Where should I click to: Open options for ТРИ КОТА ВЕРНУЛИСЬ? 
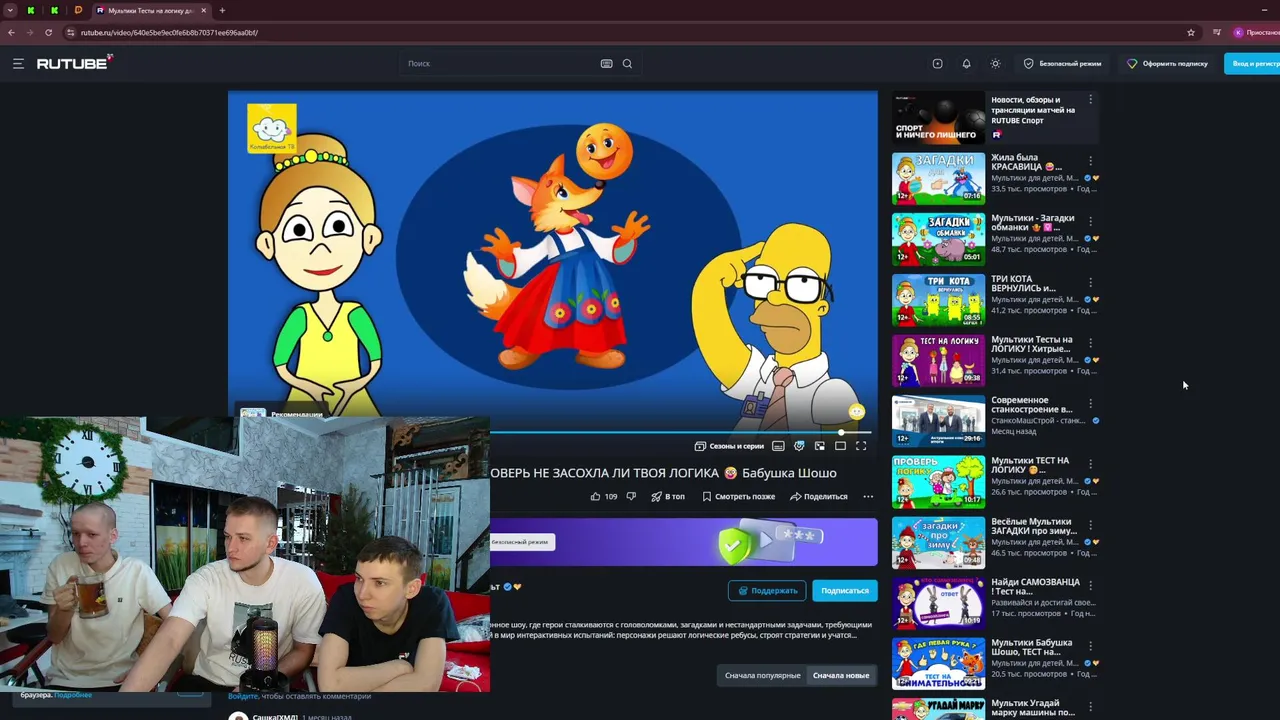click(x=1090, y=282)
